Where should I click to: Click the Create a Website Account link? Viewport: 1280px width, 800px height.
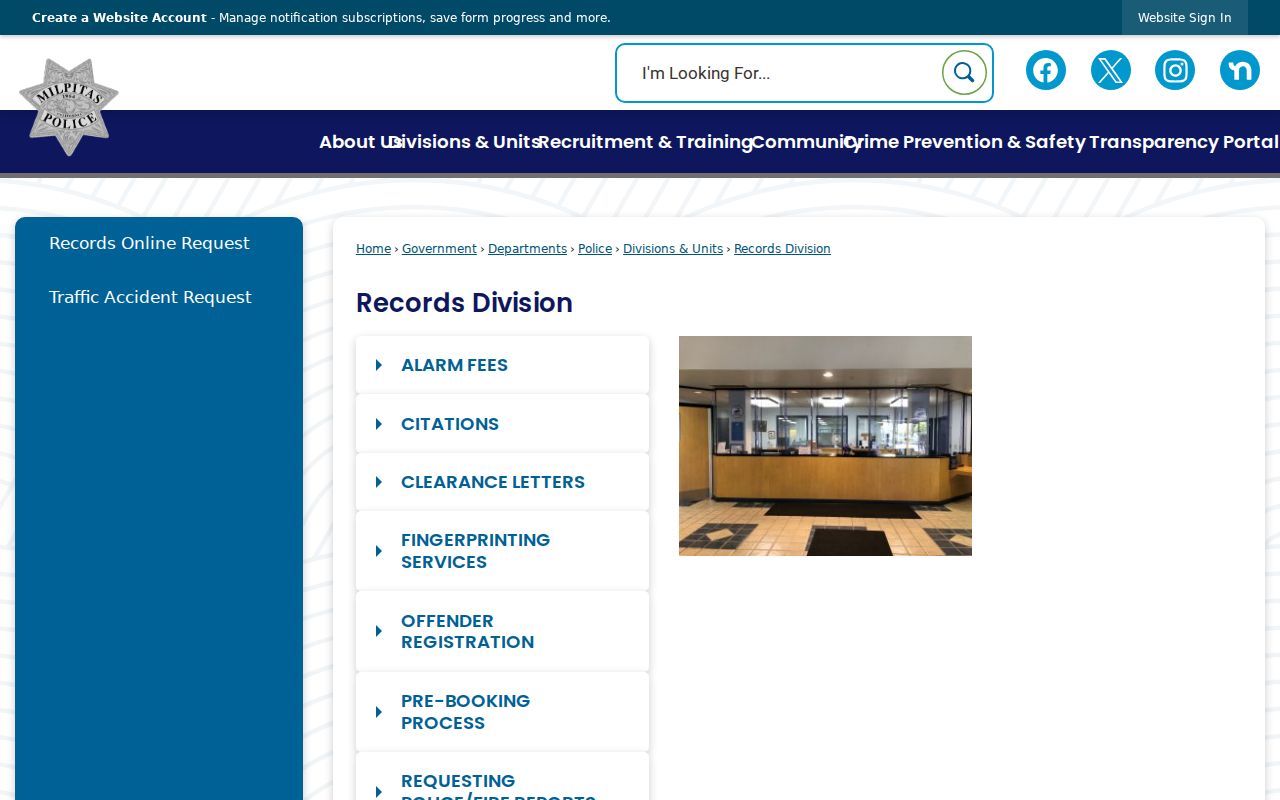click(x=119, y=18)
